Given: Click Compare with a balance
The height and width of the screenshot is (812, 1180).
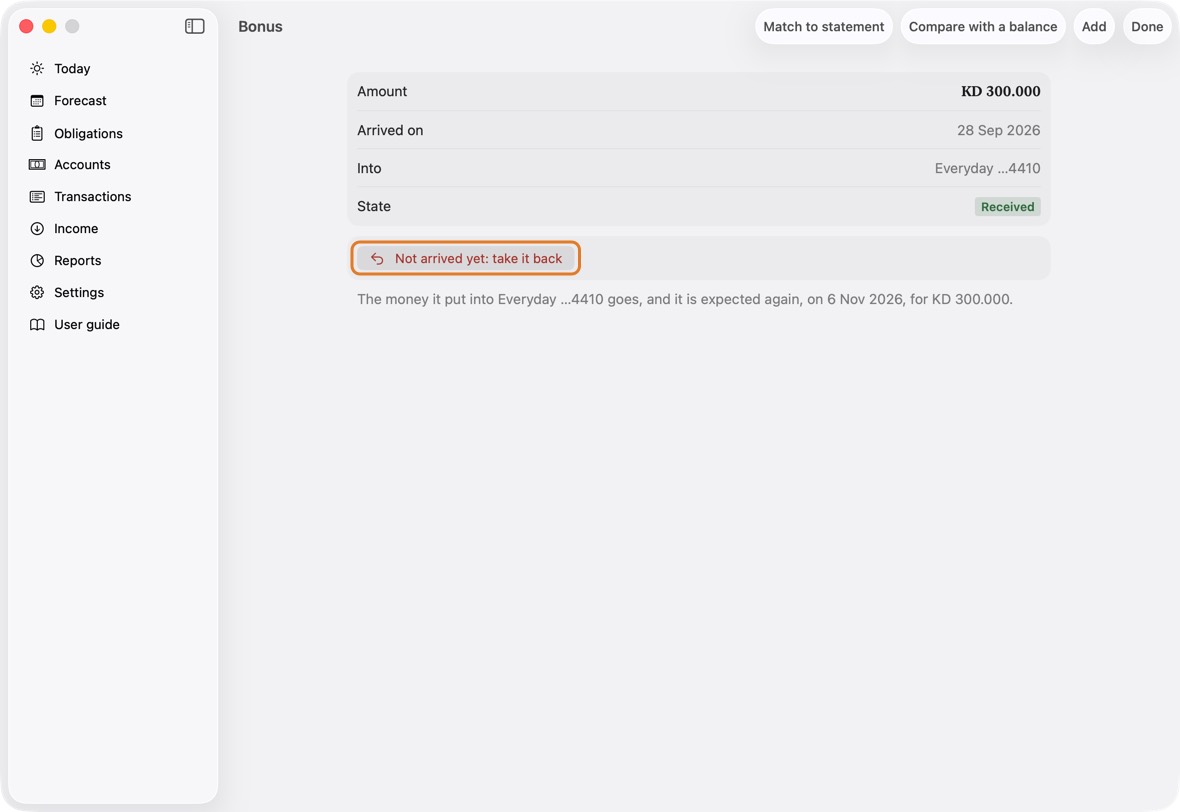Looking at the screenshot, I should tap(982, 26).
